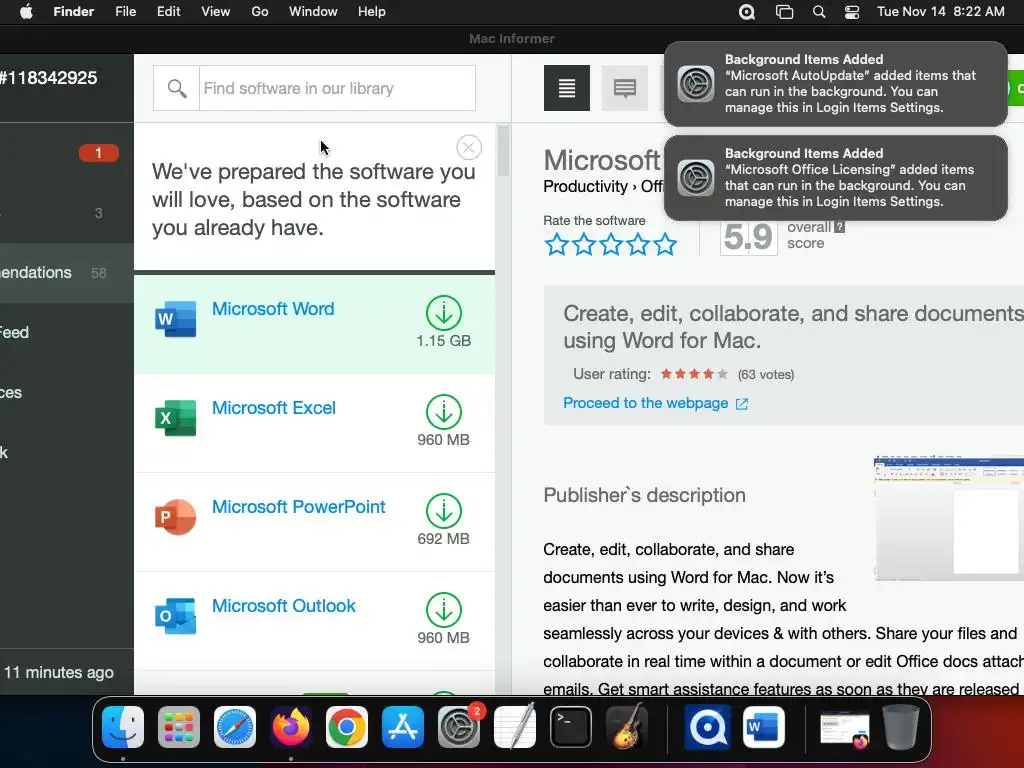The height and width of the screenshot is (768, 1024).
Task: Click the Productivity category breadcrumb
Action: (585, 187)
